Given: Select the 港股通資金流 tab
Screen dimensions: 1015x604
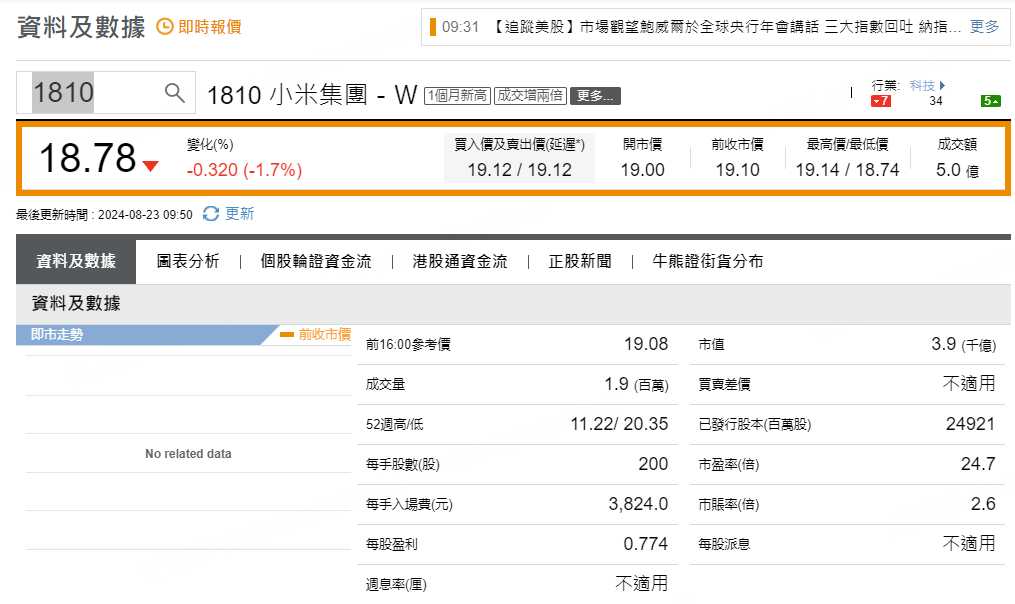Looking at the screenshot, I should (460, 262).
